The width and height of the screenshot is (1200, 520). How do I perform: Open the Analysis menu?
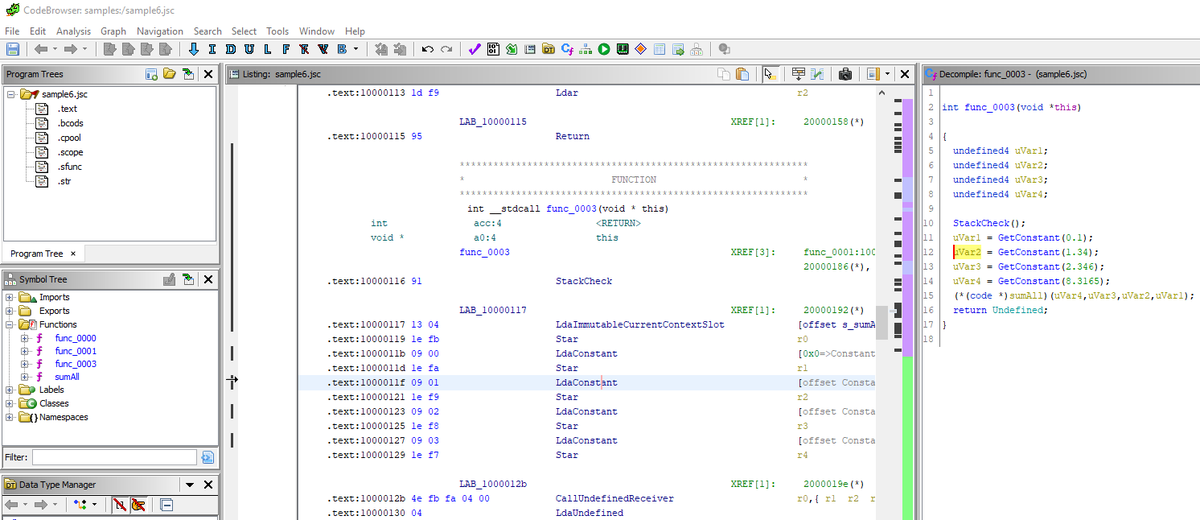(73, 31)
